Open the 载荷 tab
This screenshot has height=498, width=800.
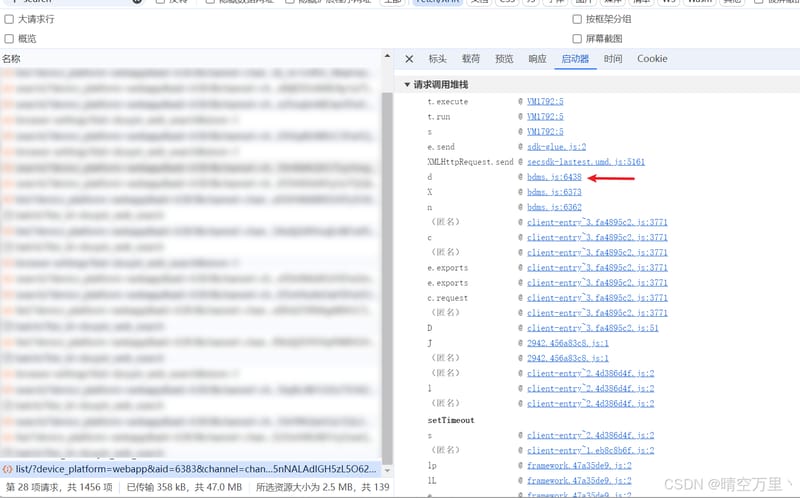click(470, 59)
